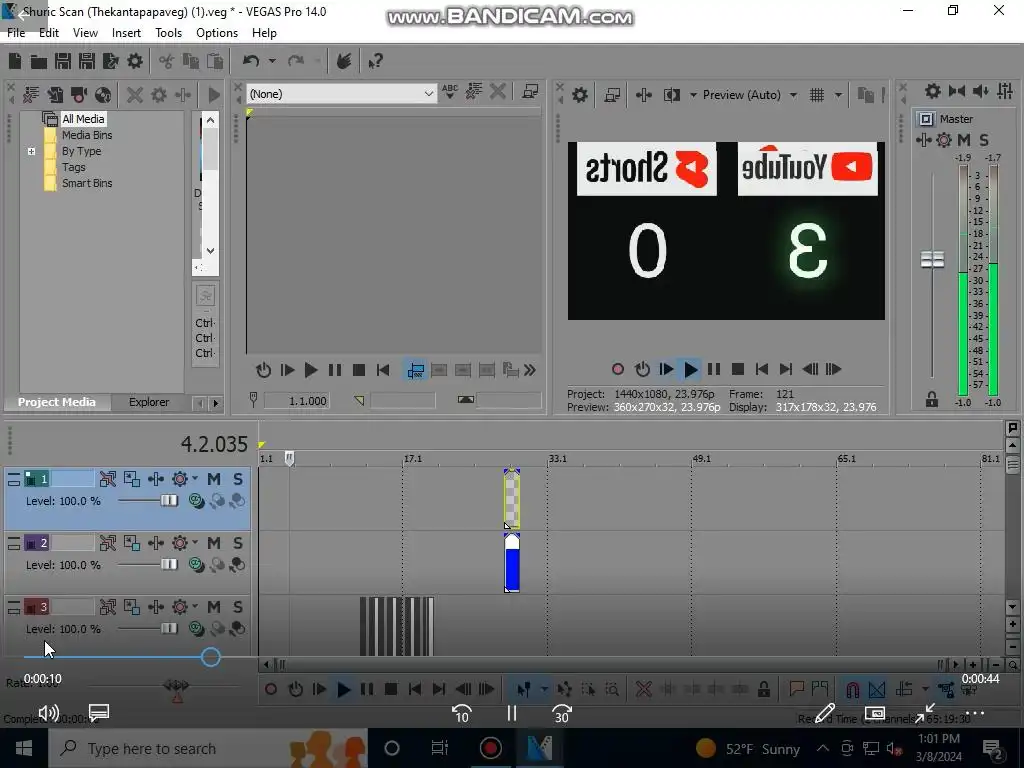Image resolution: width=1024 pixels, height=768 pixels.
Task: Delete selected events with the red X
Action: 644,689
